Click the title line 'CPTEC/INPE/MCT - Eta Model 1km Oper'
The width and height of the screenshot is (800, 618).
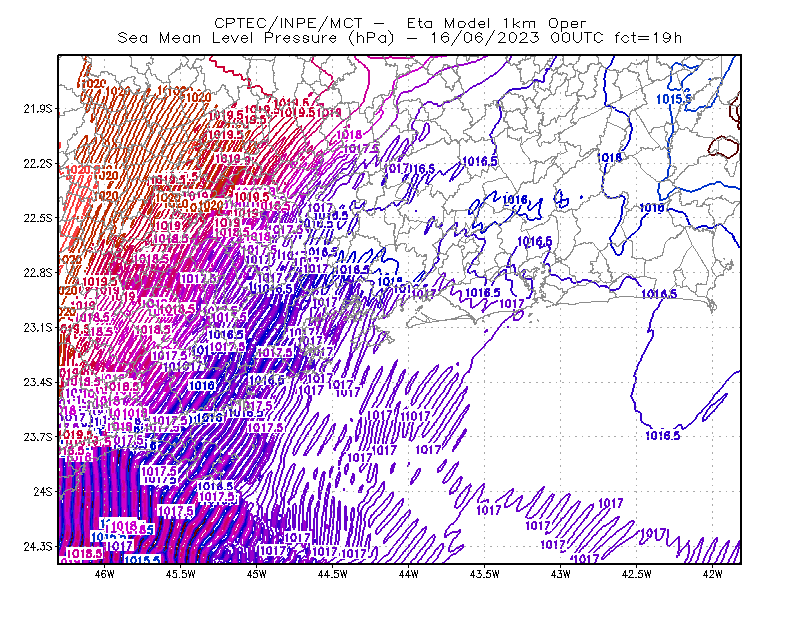point(400,23)
